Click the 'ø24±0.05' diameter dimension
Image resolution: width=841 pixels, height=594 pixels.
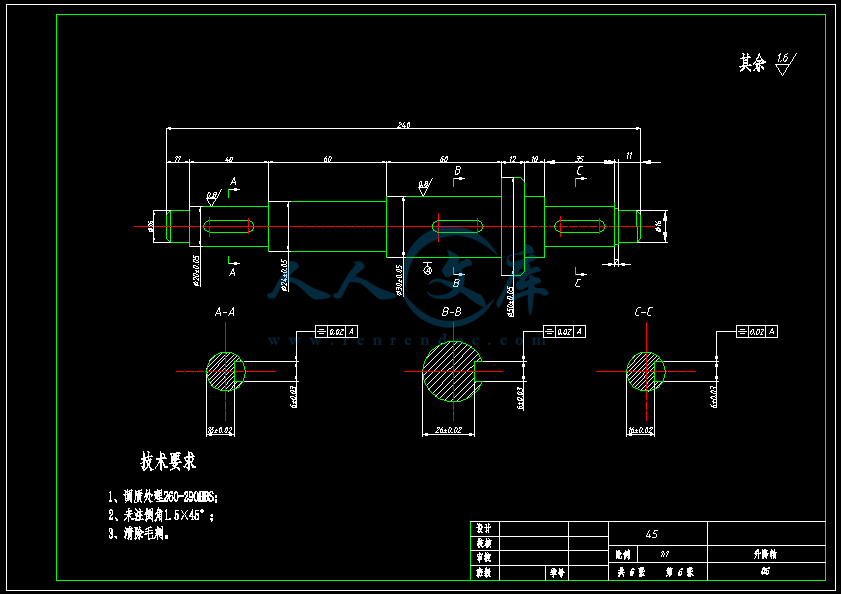click(x=284, y=275)
